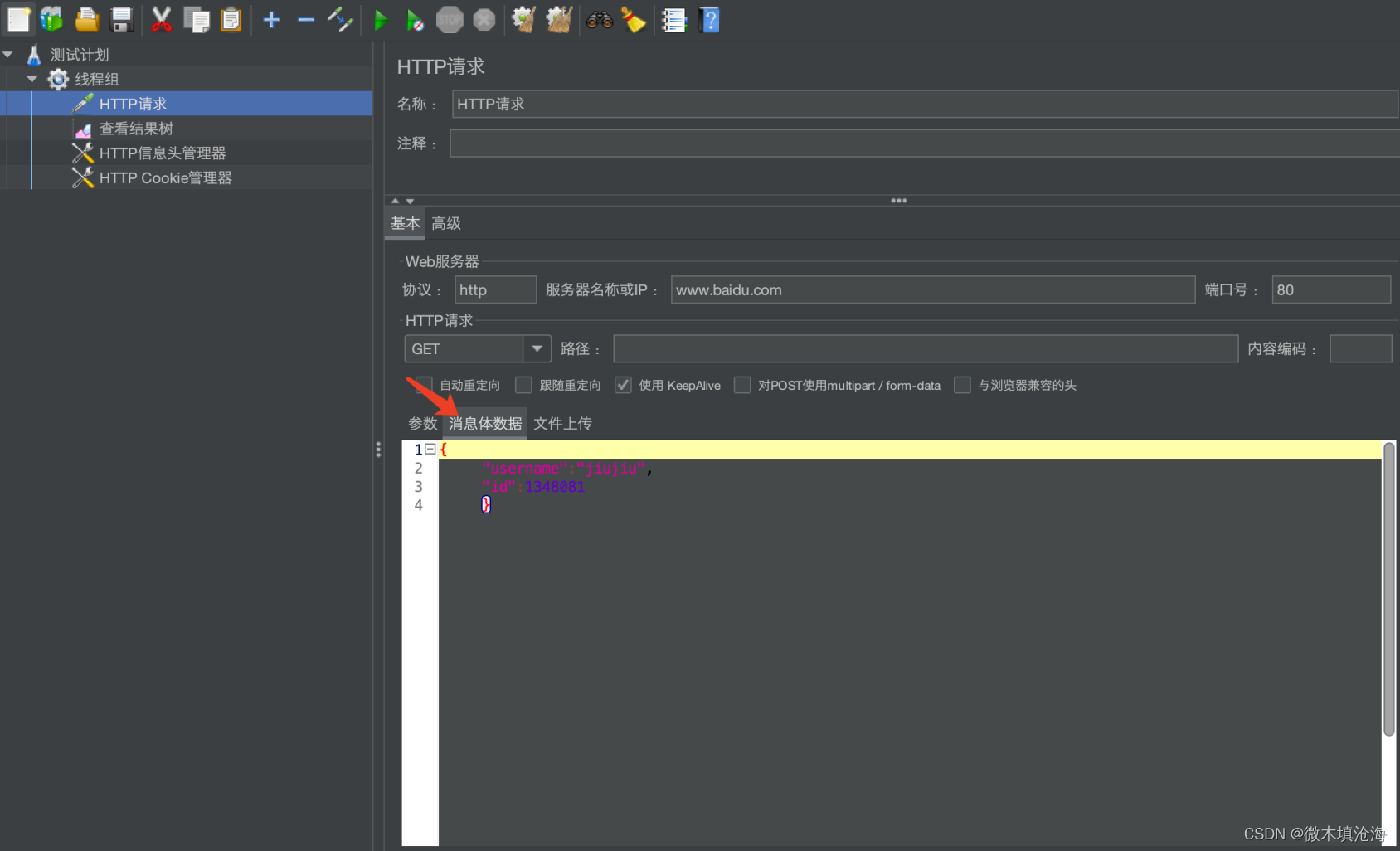The image size is (1400, 851).
Task: Click the 端口号 field showing 80
Action: coord(1331,289)
